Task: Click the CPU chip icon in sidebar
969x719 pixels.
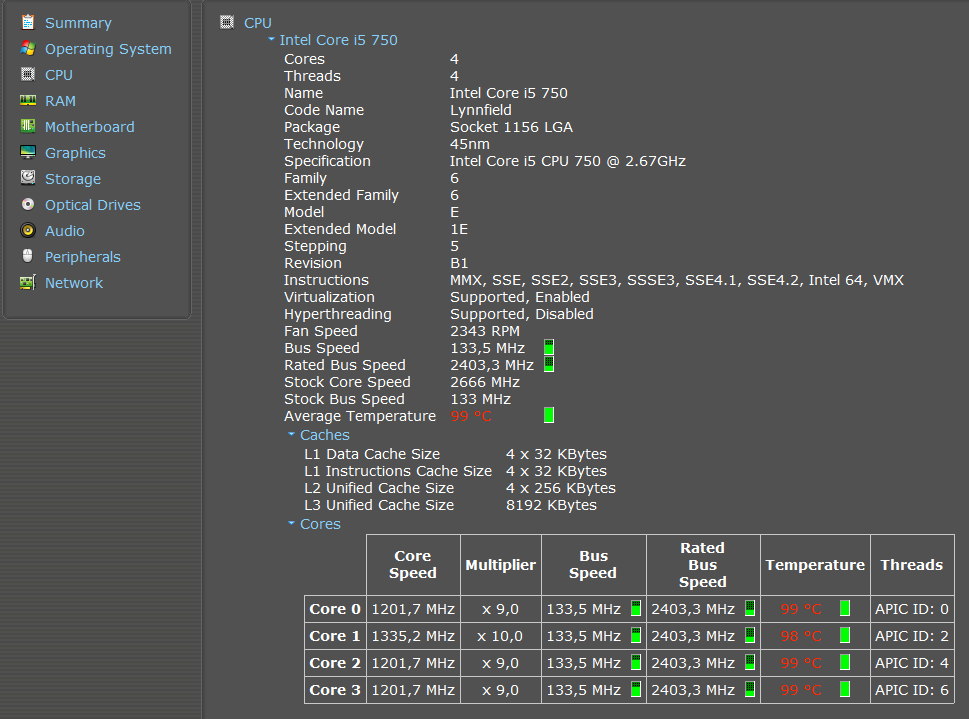Action: click(28, 74)
